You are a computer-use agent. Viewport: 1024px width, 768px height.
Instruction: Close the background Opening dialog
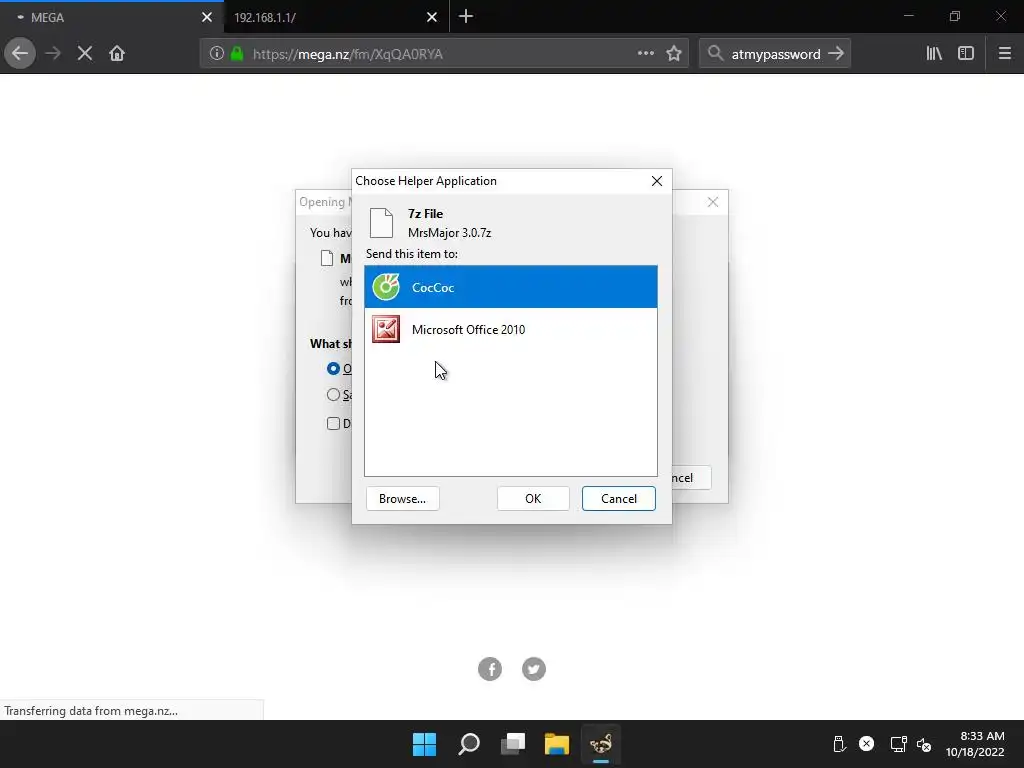click(713, 202)
